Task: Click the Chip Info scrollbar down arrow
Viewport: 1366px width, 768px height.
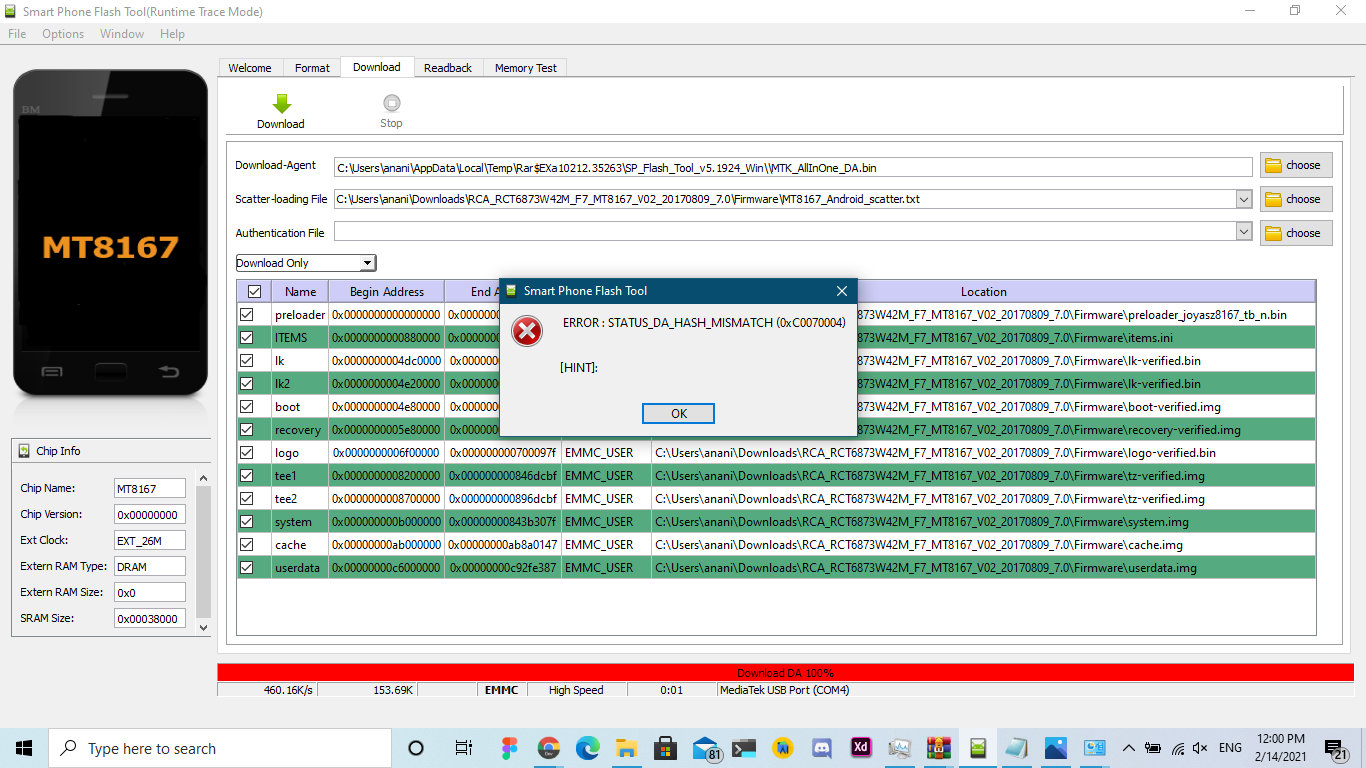Action: pyautogui.click(x=204, y=627)
